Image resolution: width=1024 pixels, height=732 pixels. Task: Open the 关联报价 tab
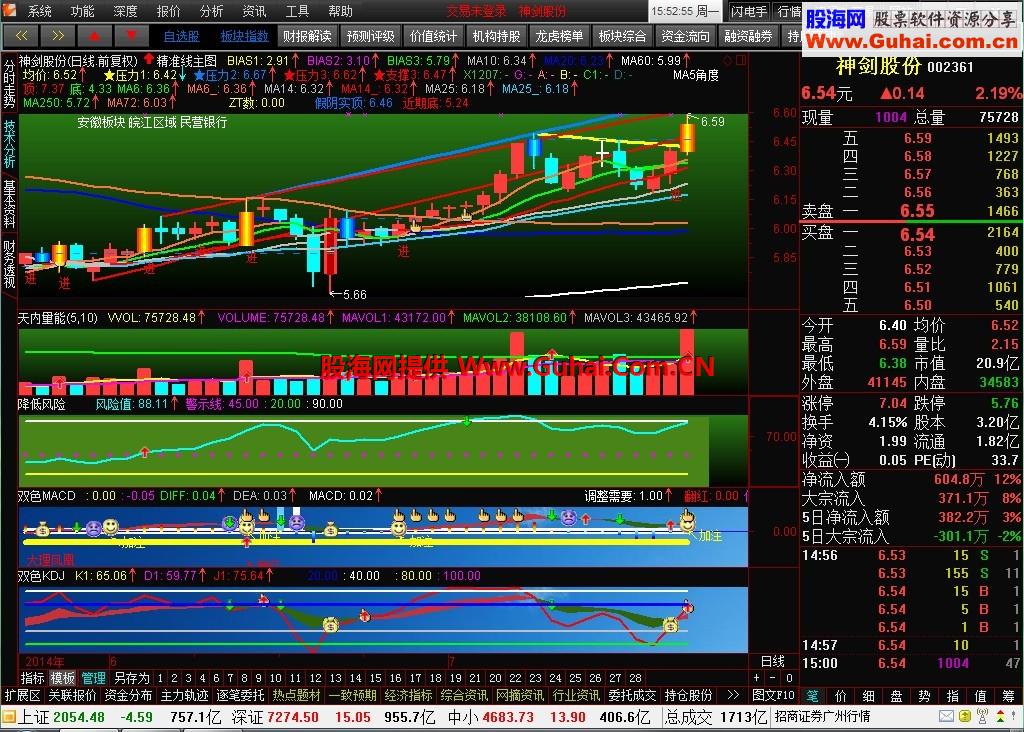(72, 695)
